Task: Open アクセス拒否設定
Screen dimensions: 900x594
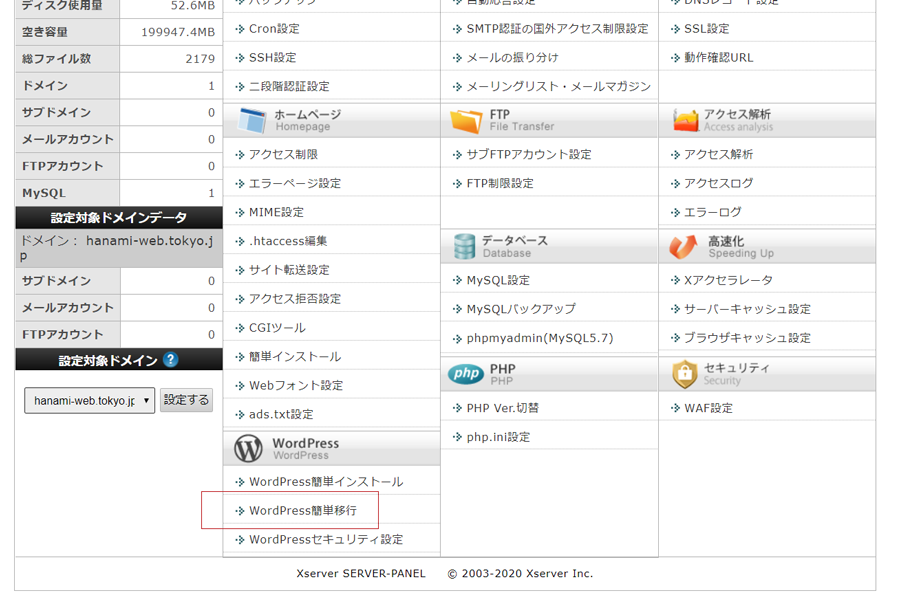Action: [x=295, y=298]
